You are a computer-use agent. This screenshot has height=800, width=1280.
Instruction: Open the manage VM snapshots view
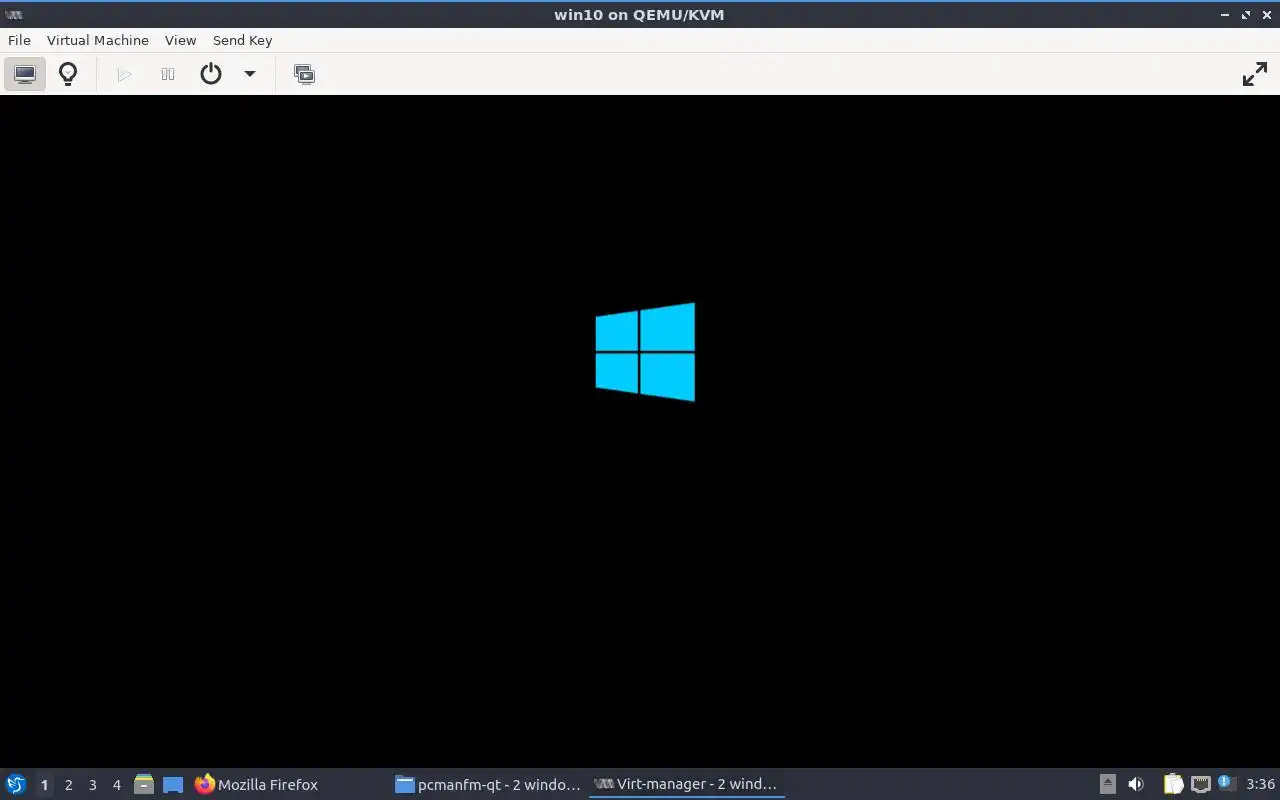pyautogui.click(x=304, y=74)
